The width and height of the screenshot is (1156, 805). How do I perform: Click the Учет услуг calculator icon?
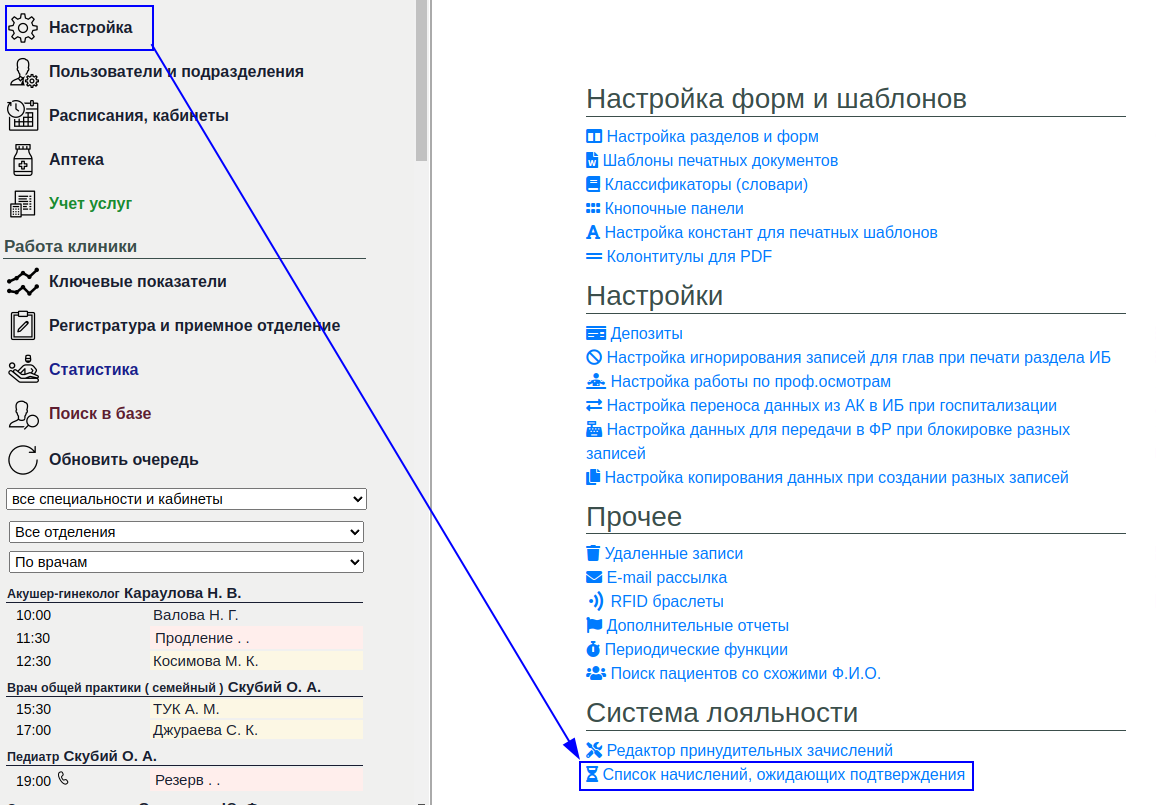click(x=23, y=204)
